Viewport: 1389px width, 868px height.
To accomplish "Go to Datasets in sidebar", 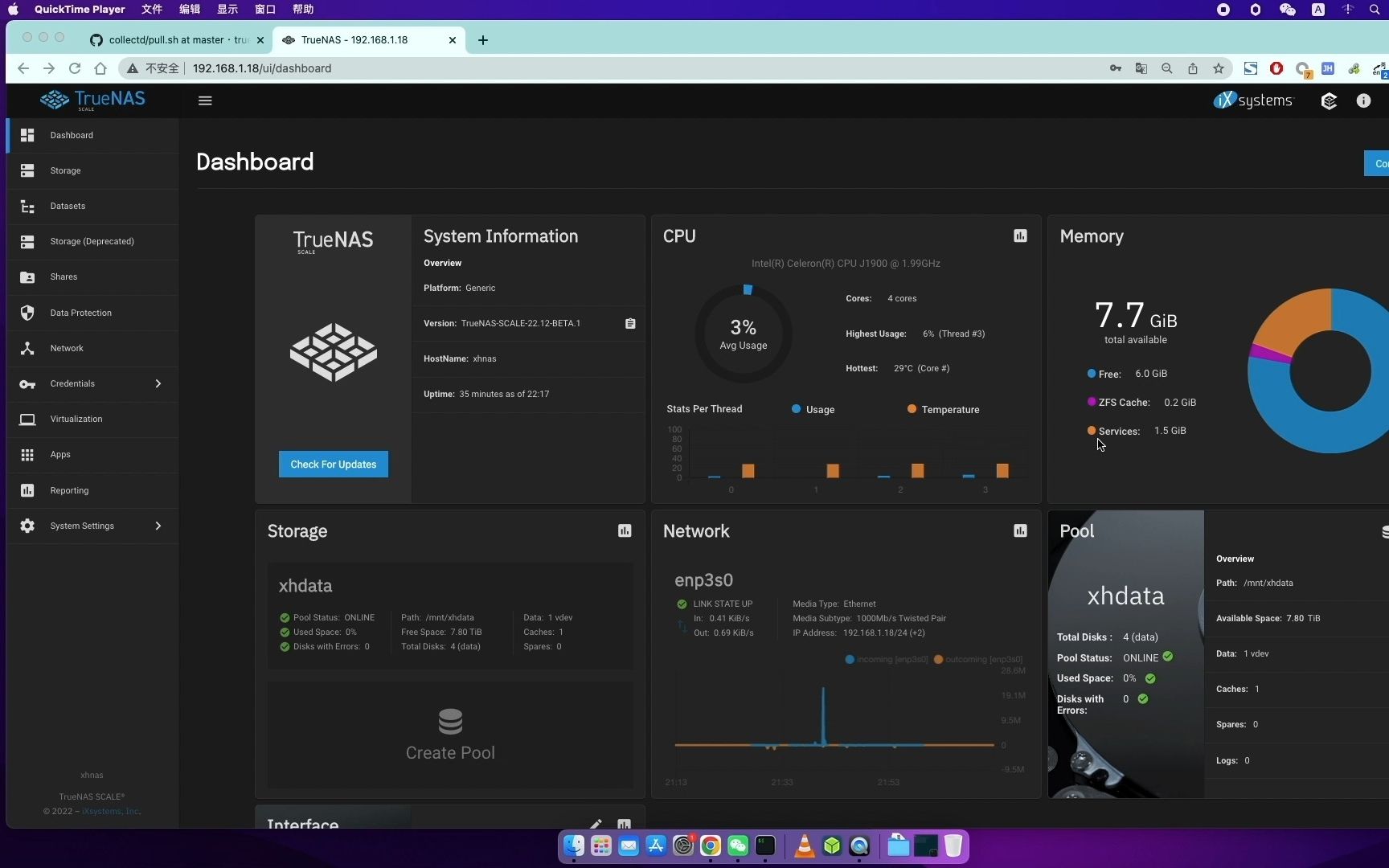I will click(92, 206).
